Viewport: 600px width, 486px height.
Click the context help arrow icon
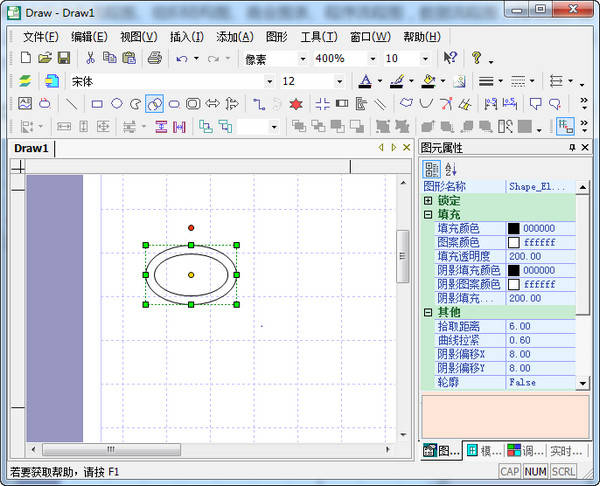coord(450,59)
